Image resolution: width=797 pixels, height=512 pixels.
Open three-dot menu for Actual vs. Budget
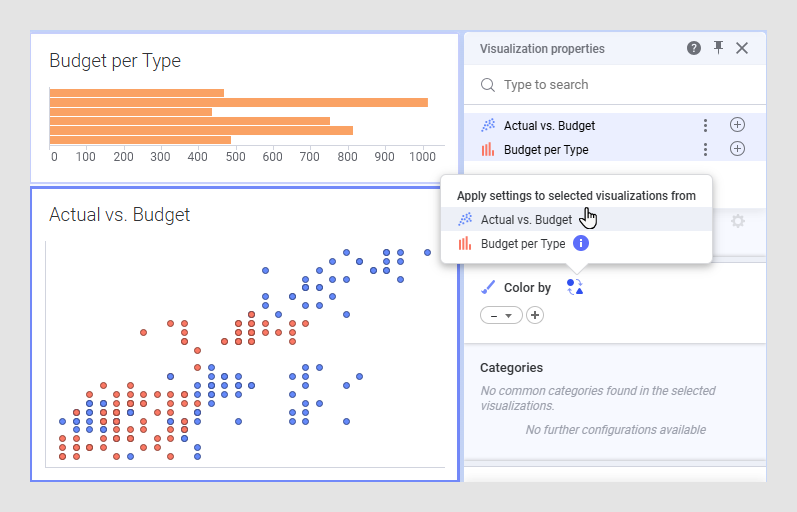(x=705, y=125)
